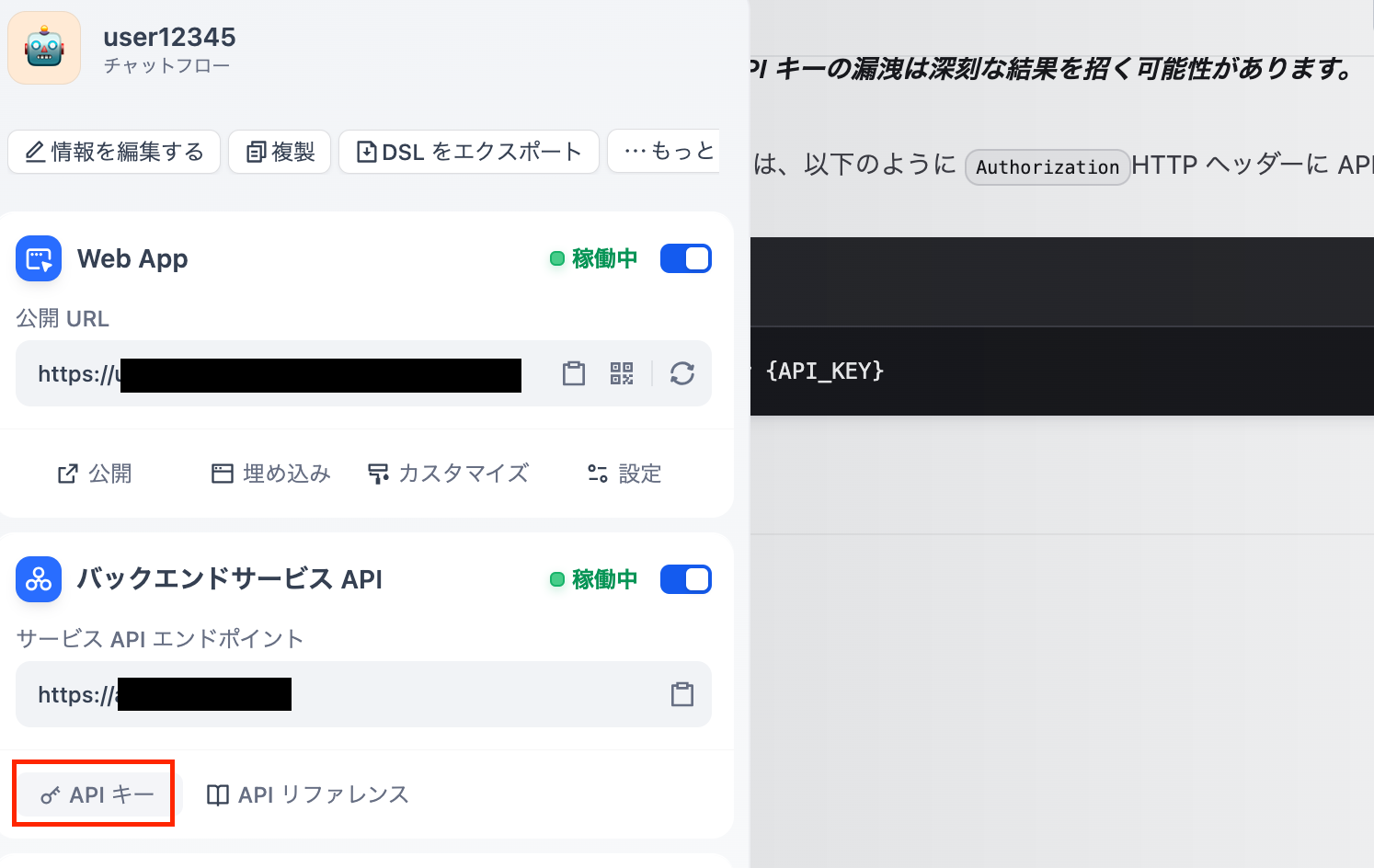The image size is (1374, 868).
Task: Open API リファレンス link
Action: 307,794
